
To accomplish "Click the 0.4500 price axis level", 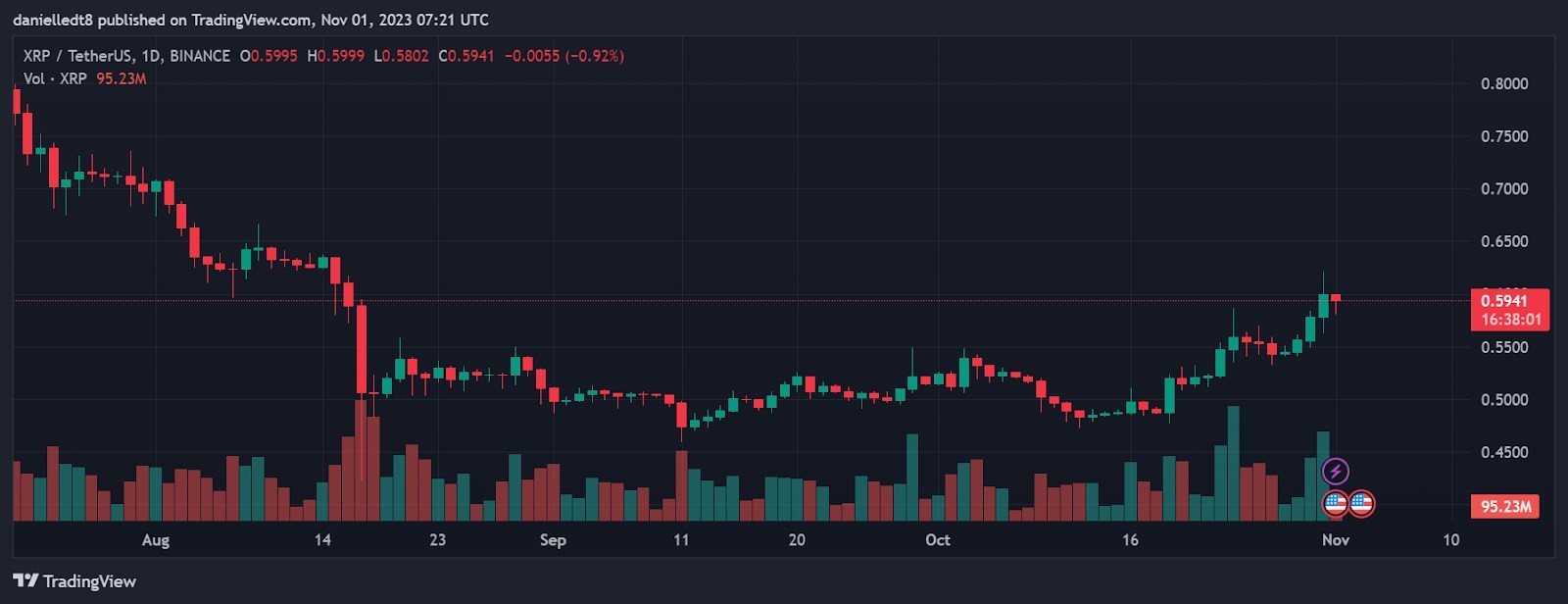I will point(1504,452).
